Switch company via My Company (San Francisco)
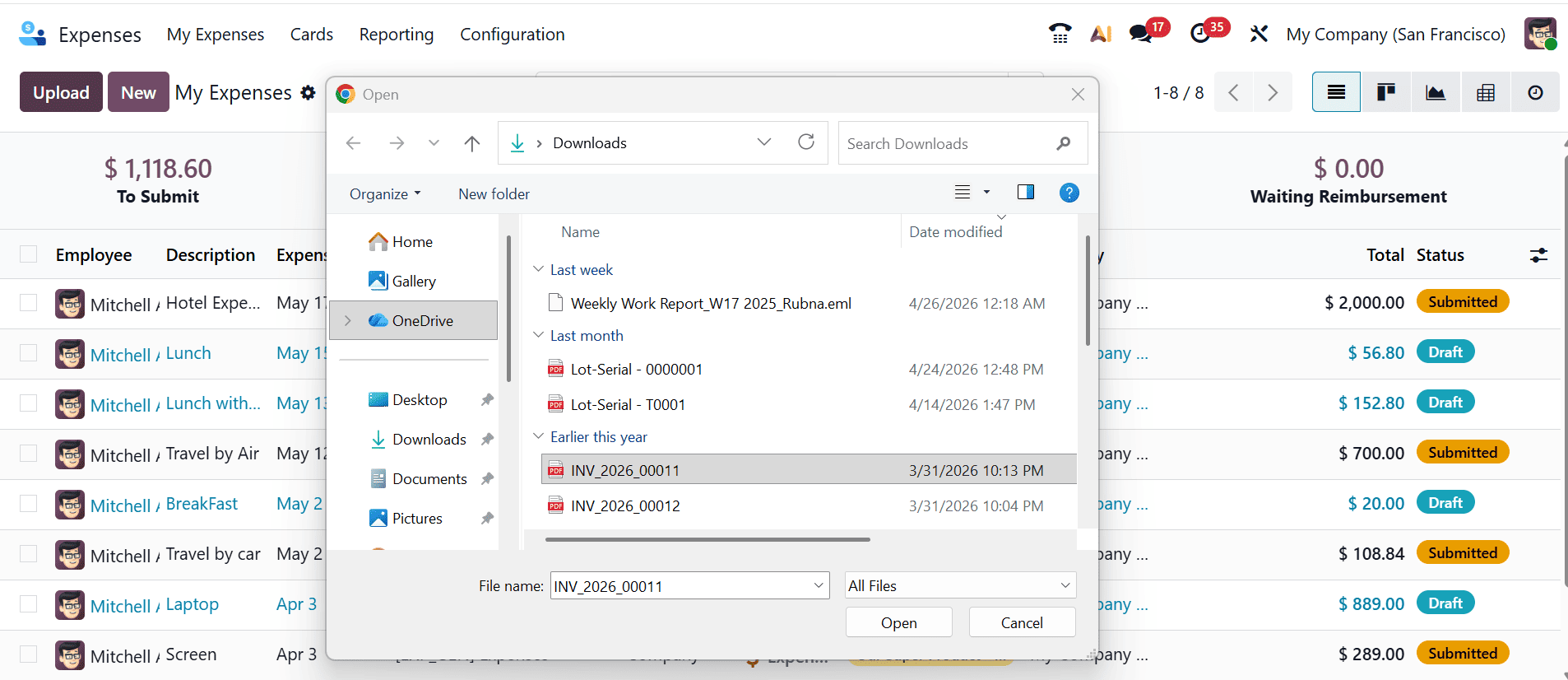This screenshot has height=680, width=1568. coord(1396,35)
